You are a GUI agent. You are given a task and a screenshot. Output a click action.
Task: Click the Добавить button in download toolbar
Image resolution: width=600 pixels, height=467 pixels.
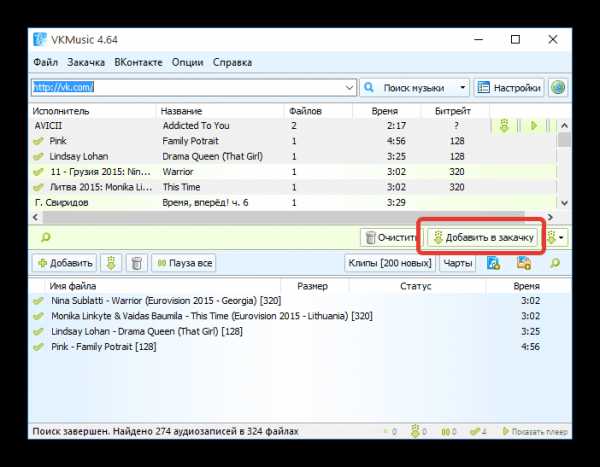64,263
